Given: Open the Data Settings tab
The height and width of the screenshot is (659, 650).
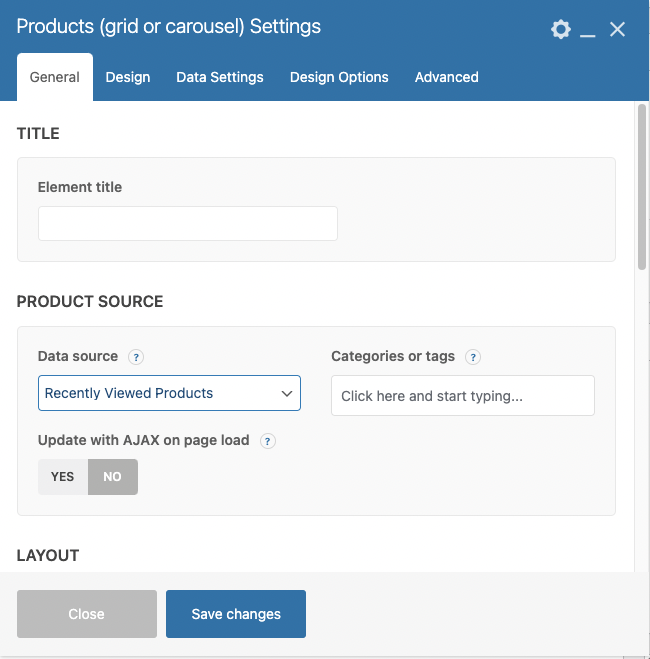Looking at the screenshot, I should pos(220,77).
